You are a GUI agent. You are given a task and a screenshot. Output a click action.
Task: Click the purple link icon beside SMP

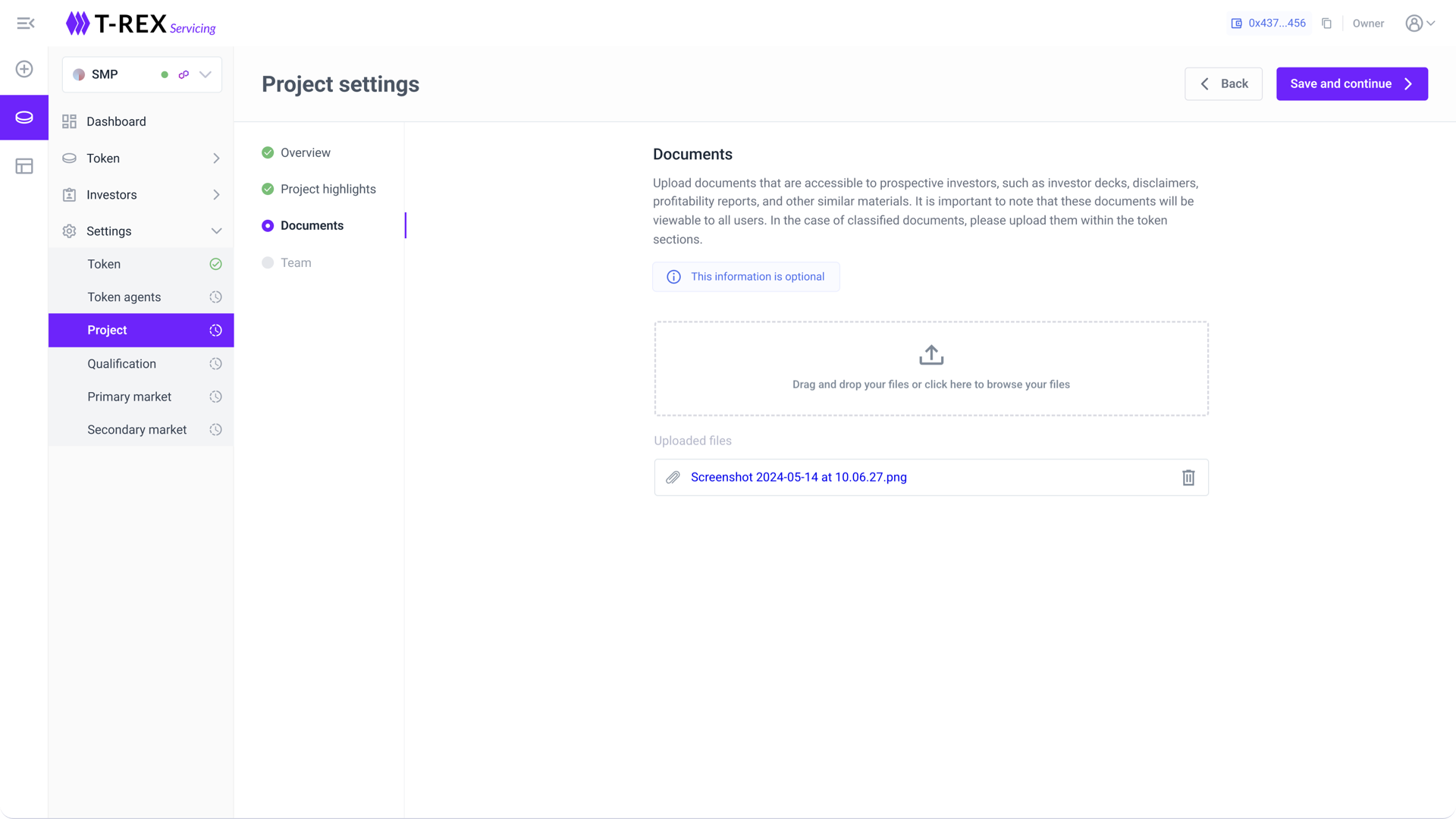coord(184,74)
